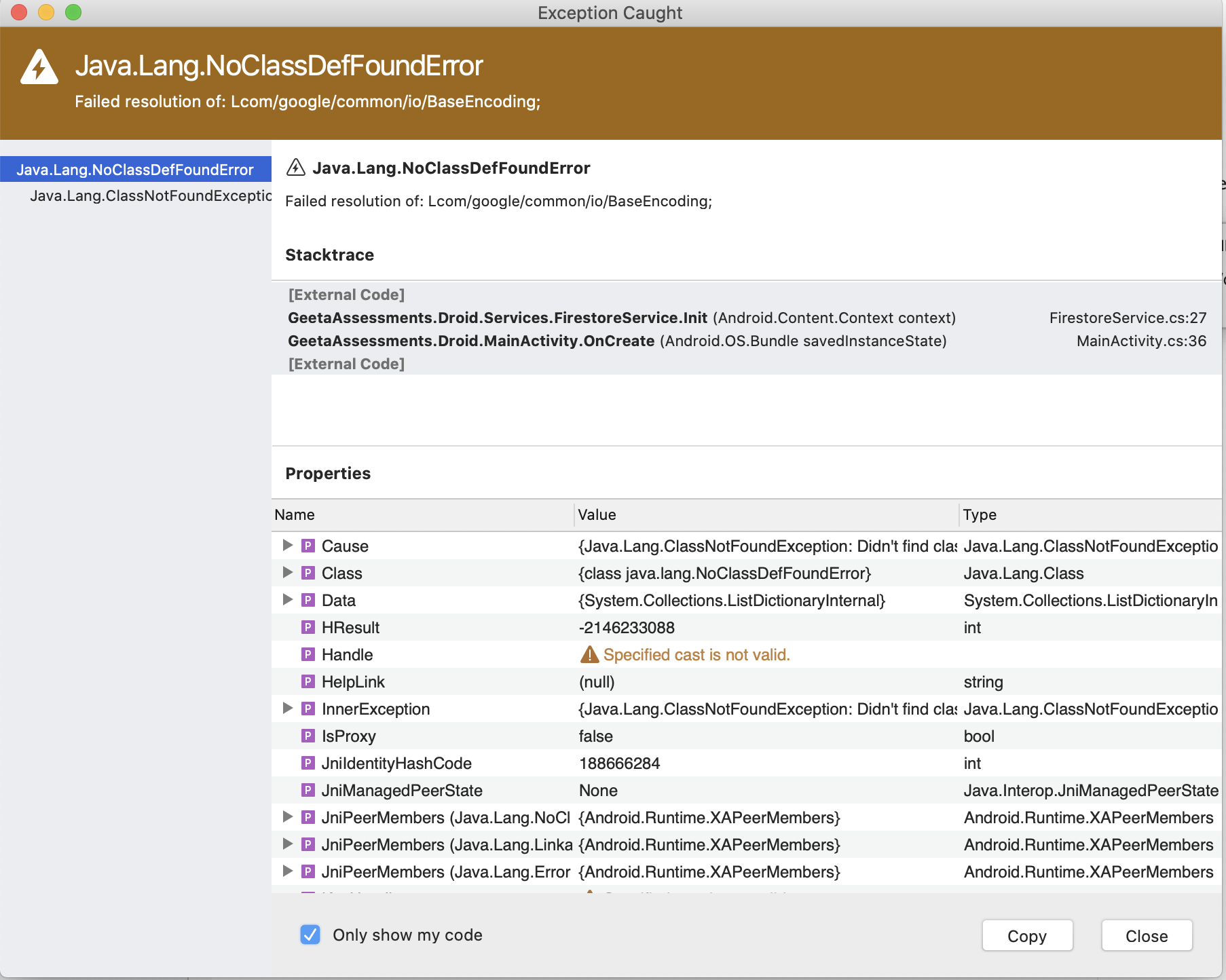This screenshot has height=980, width=1226.
Task: Click the first [External Code] stack entry
Action: [x=346, y=295]
